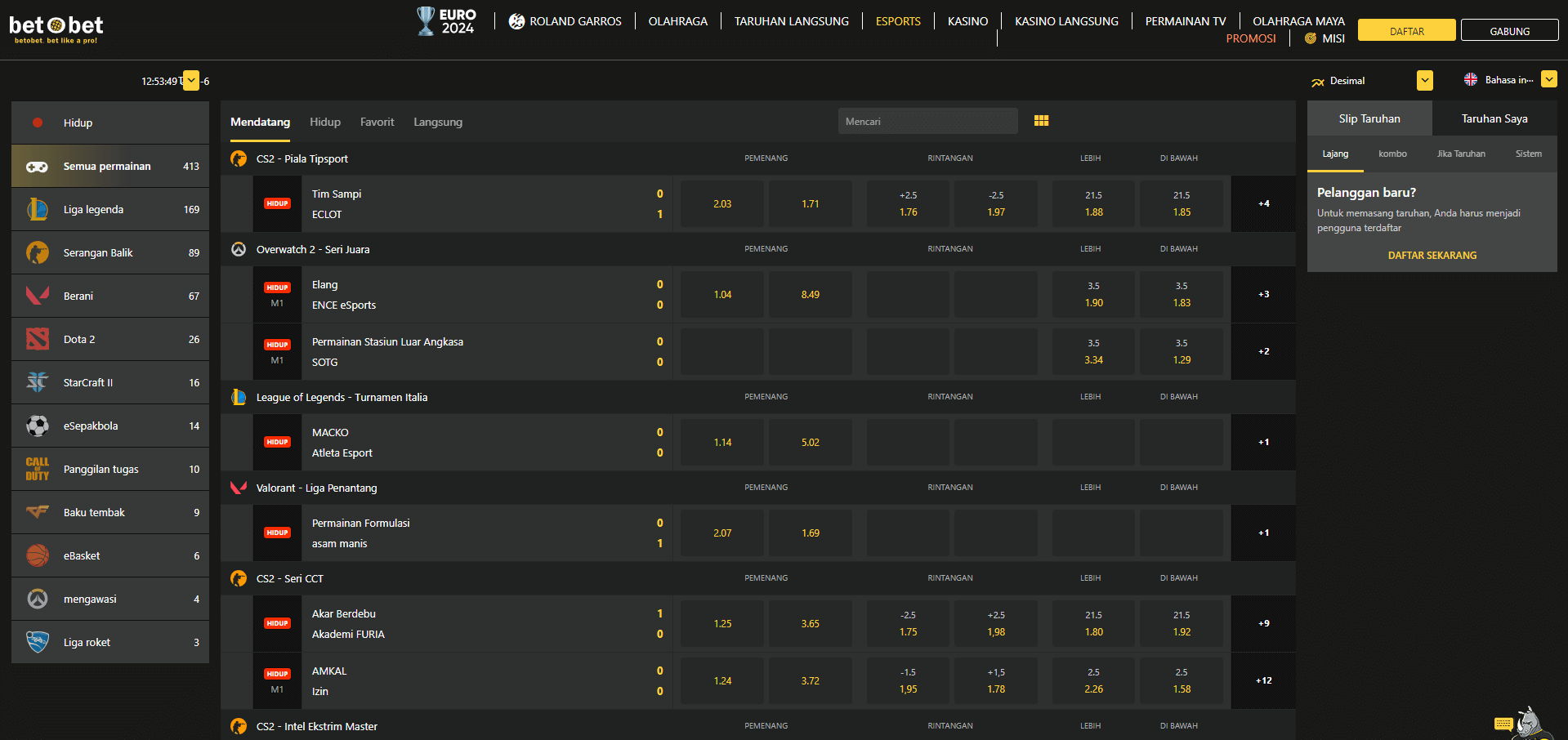Screen dimensions: 1568x740
Task: Switch to the Jika Taruhan tab
Action: (1461, 154)
